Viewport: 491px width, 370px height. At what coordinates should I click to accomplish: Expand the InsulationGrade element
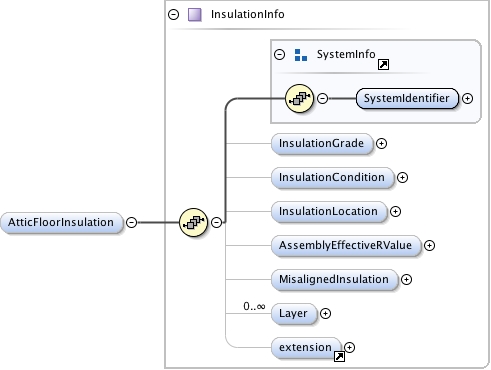point(381,144)
